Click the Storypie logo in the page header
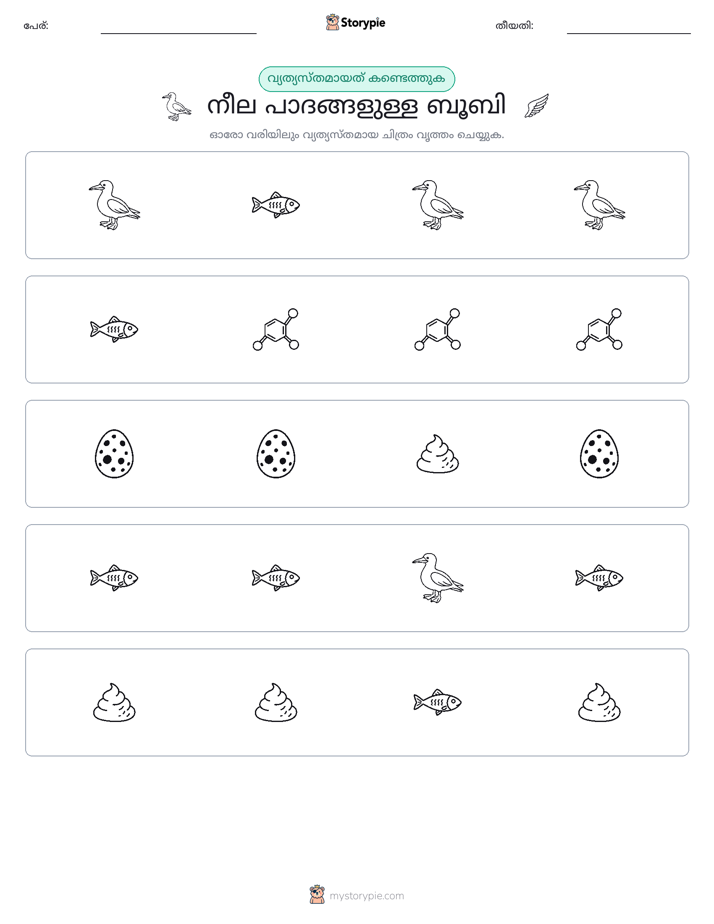 click(355, 23)
